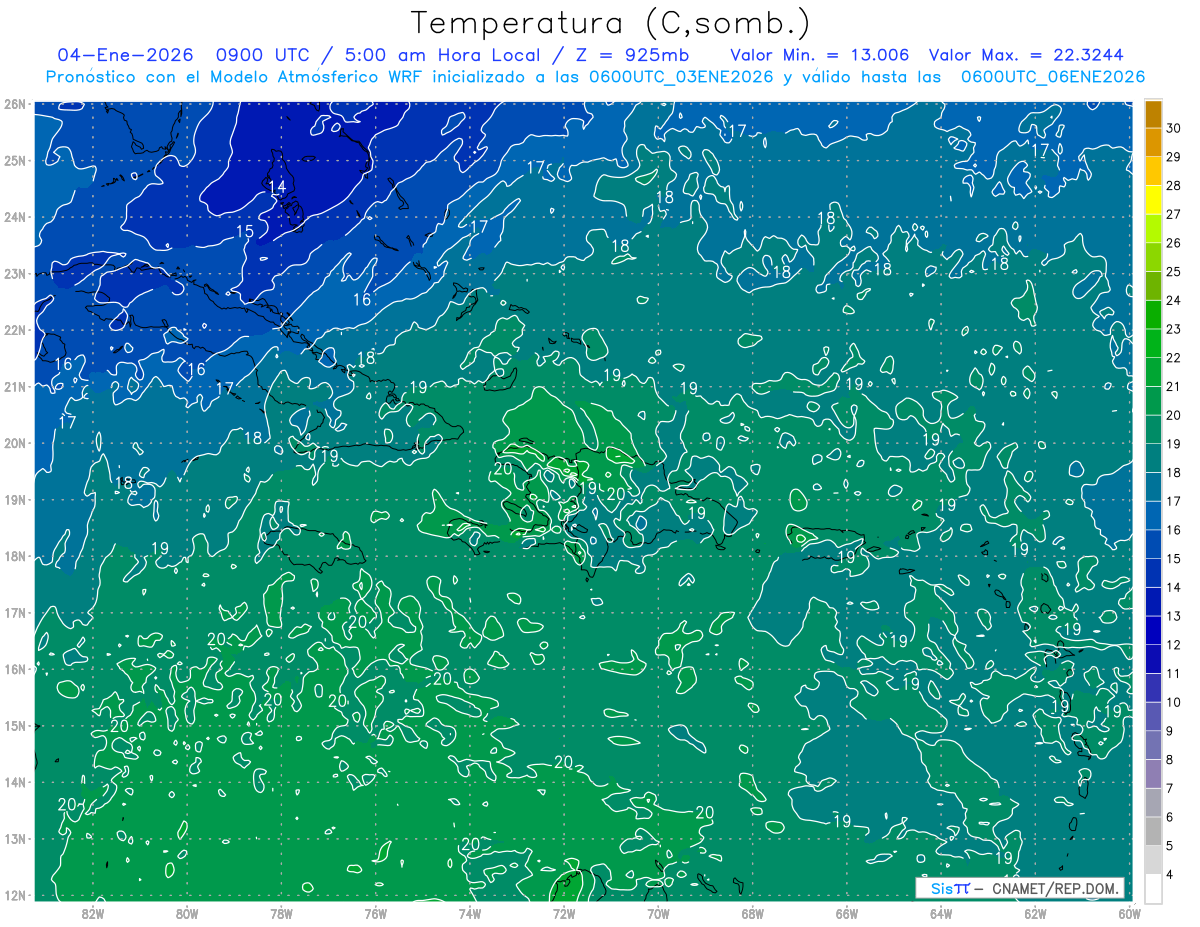Pick the yellow swatch between 27 and 28
The height and width of the screenshot is (927, 1200).
1154,200
